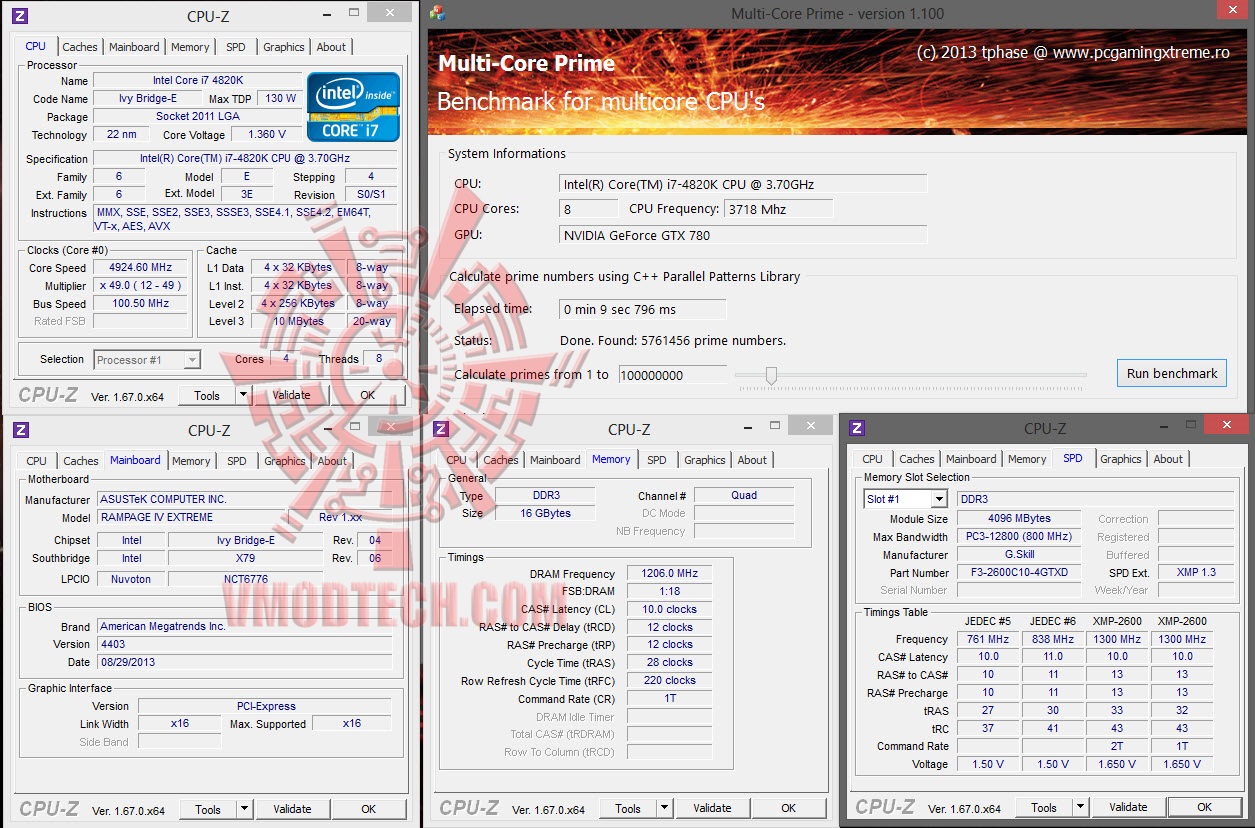
Task: Click OK button in Mainboard window
Action: point(369,809)
